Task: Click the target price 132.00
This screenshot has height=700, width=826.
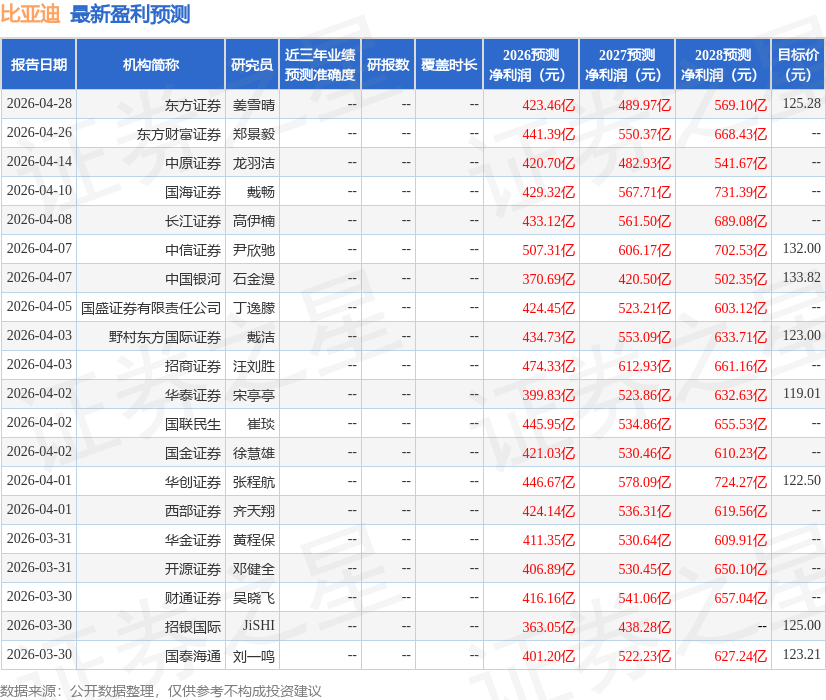Action: click(x=801, y=248)
